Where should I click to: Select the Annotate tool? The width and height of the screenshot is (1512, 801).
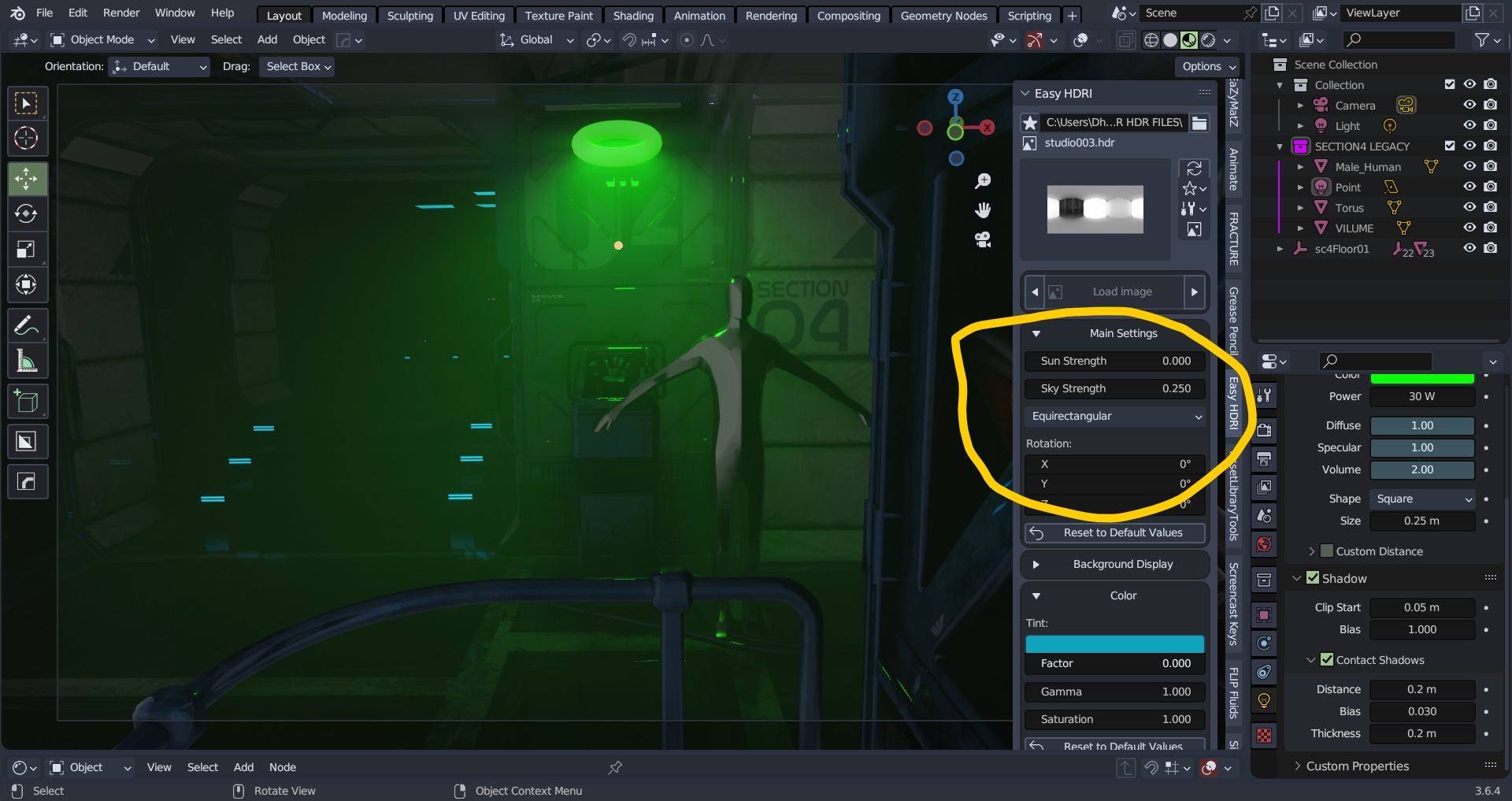coord(27,325)
